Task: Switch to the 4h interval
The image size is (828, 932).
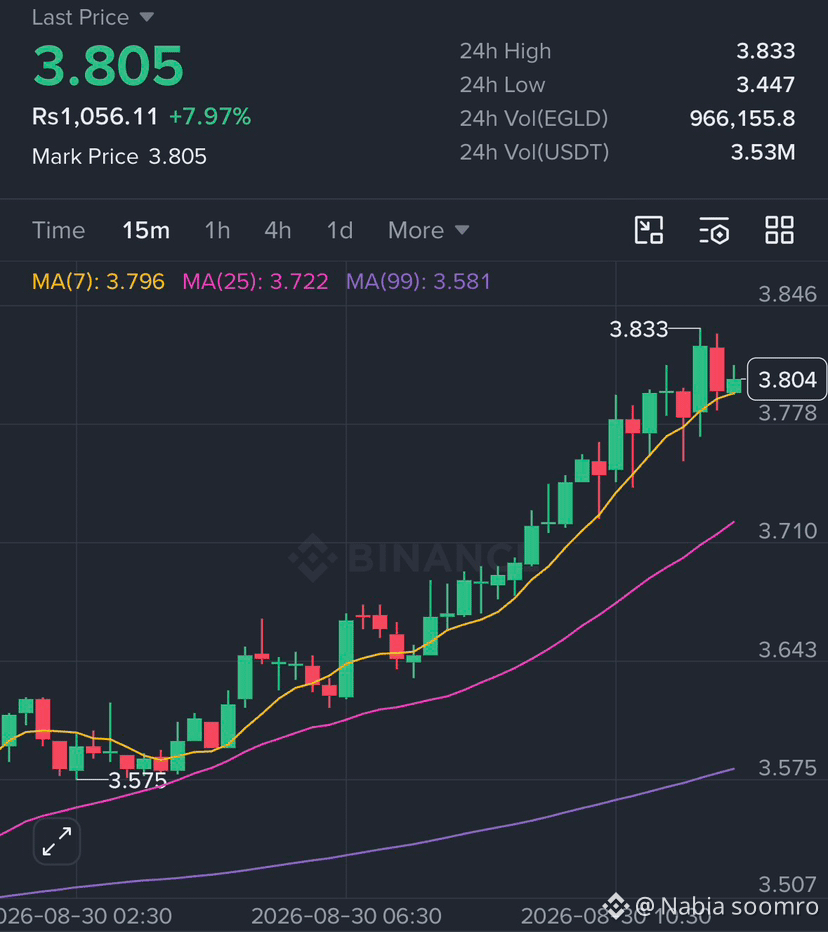Action: (278, 231)
